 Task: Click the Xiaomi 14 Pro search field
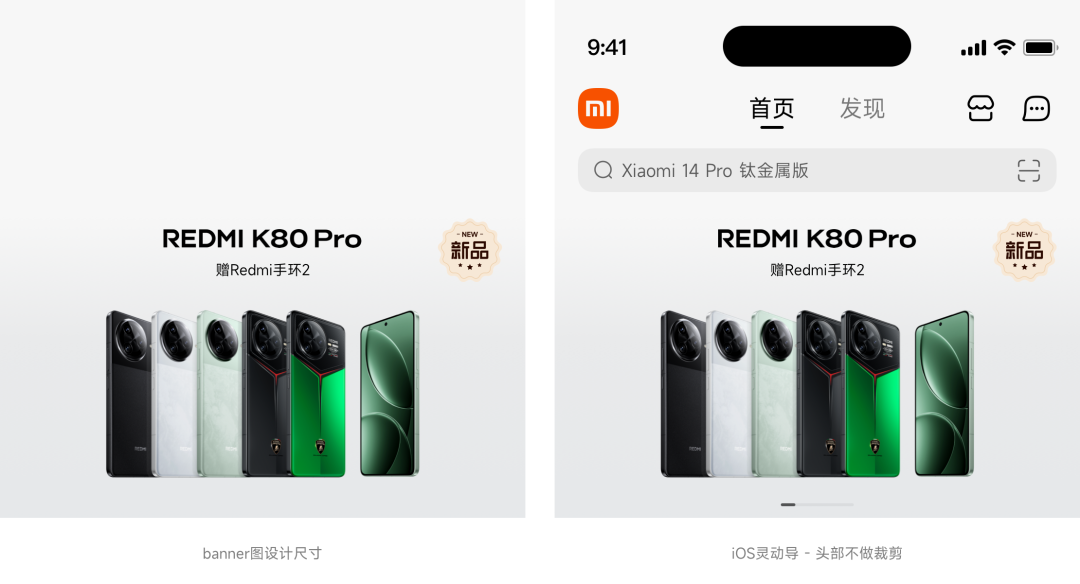[x=817, y=170]
